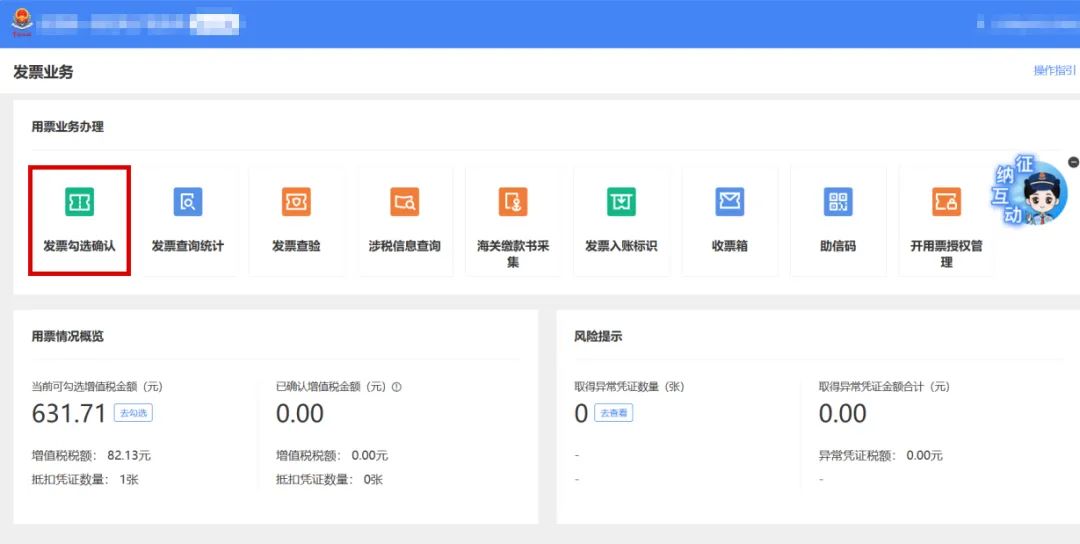Open 发票查询统计 query statistics icon
This screenshot has height=544, width=1080.
coord(188,202)
